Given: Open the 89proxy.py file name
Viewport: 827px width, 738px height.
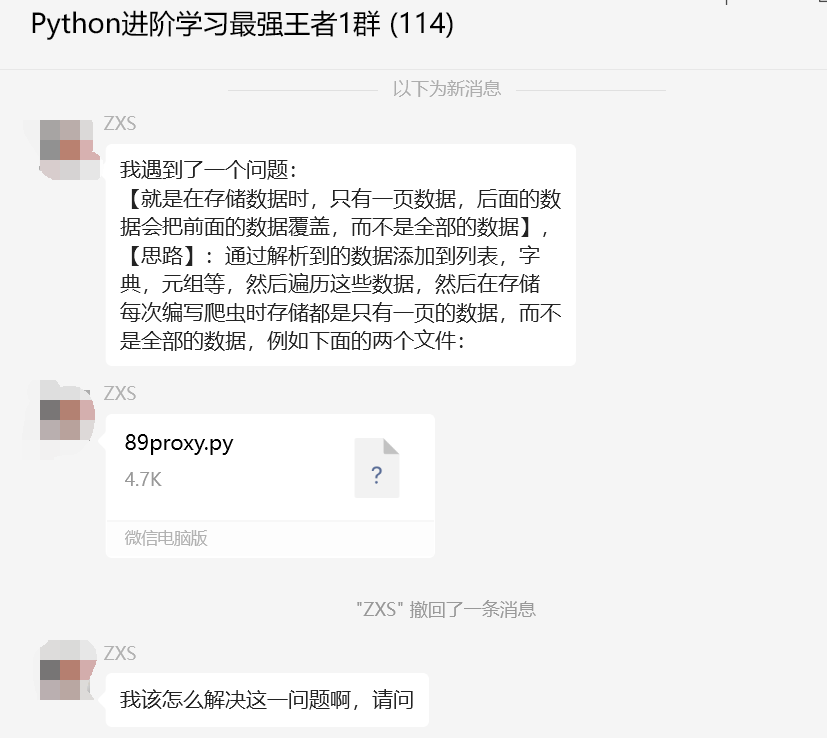Looking at the screenshot, I should (x=179, y=443).
